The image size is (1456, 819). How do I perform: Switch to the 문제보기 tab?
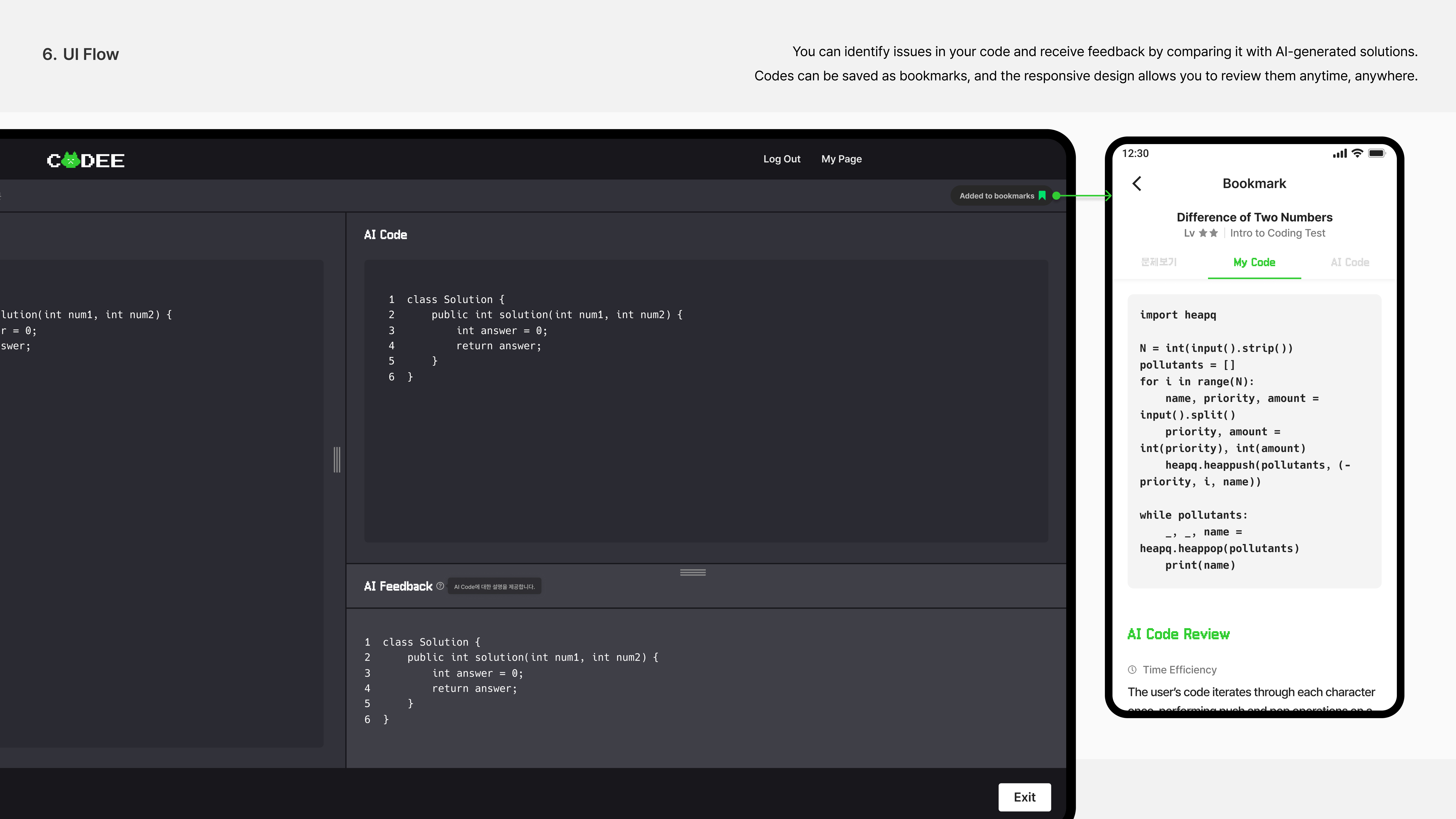coord(1158,262)
